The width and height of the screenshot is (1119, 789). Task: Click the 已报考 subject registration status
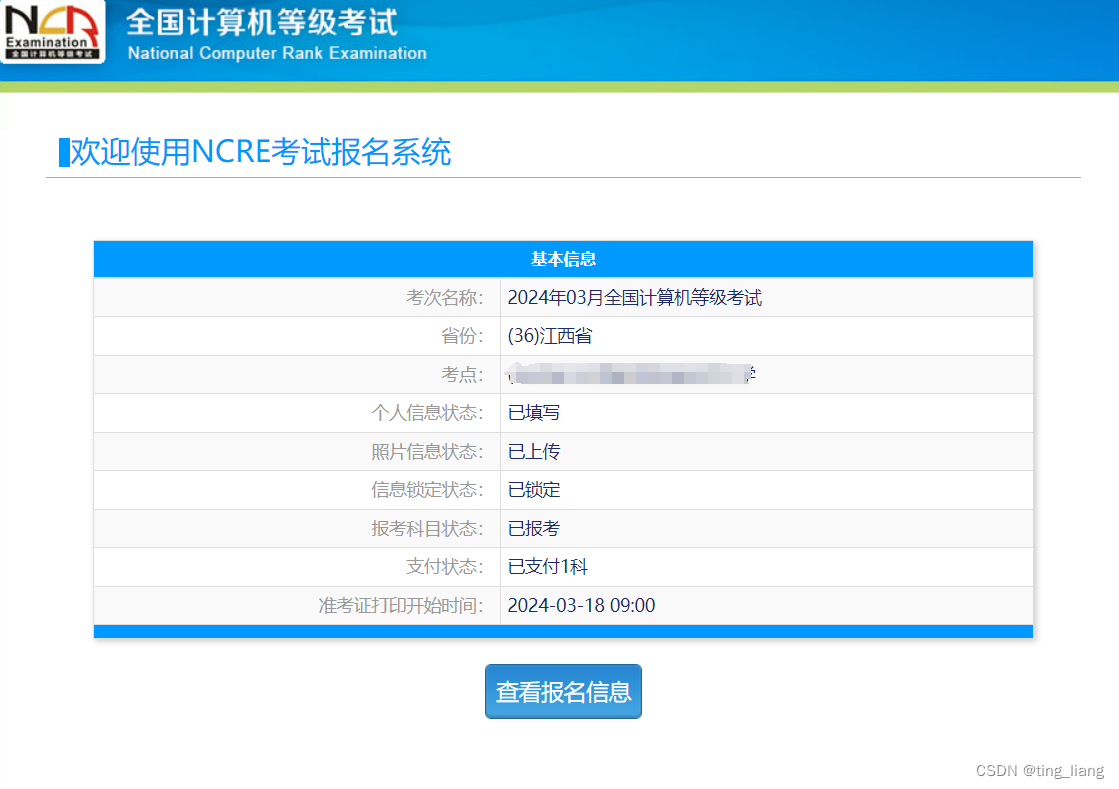[x=533, y=528]
